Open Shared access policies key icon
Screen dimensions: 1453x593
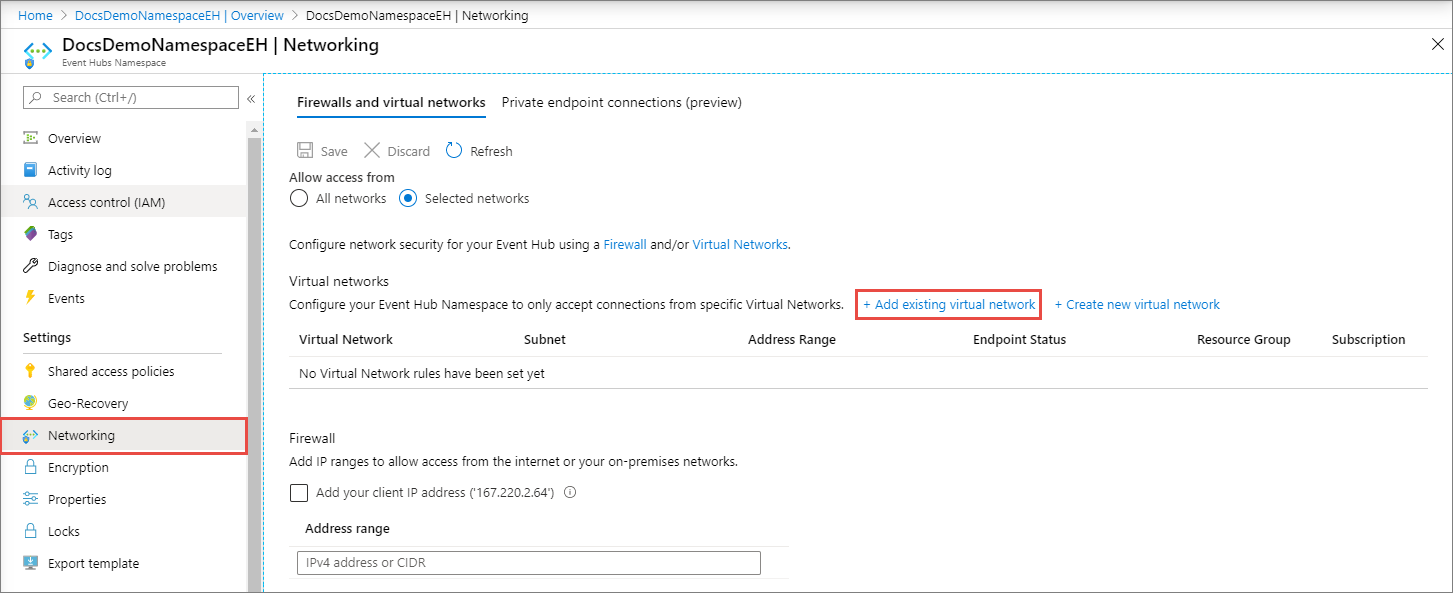point(30,371)
